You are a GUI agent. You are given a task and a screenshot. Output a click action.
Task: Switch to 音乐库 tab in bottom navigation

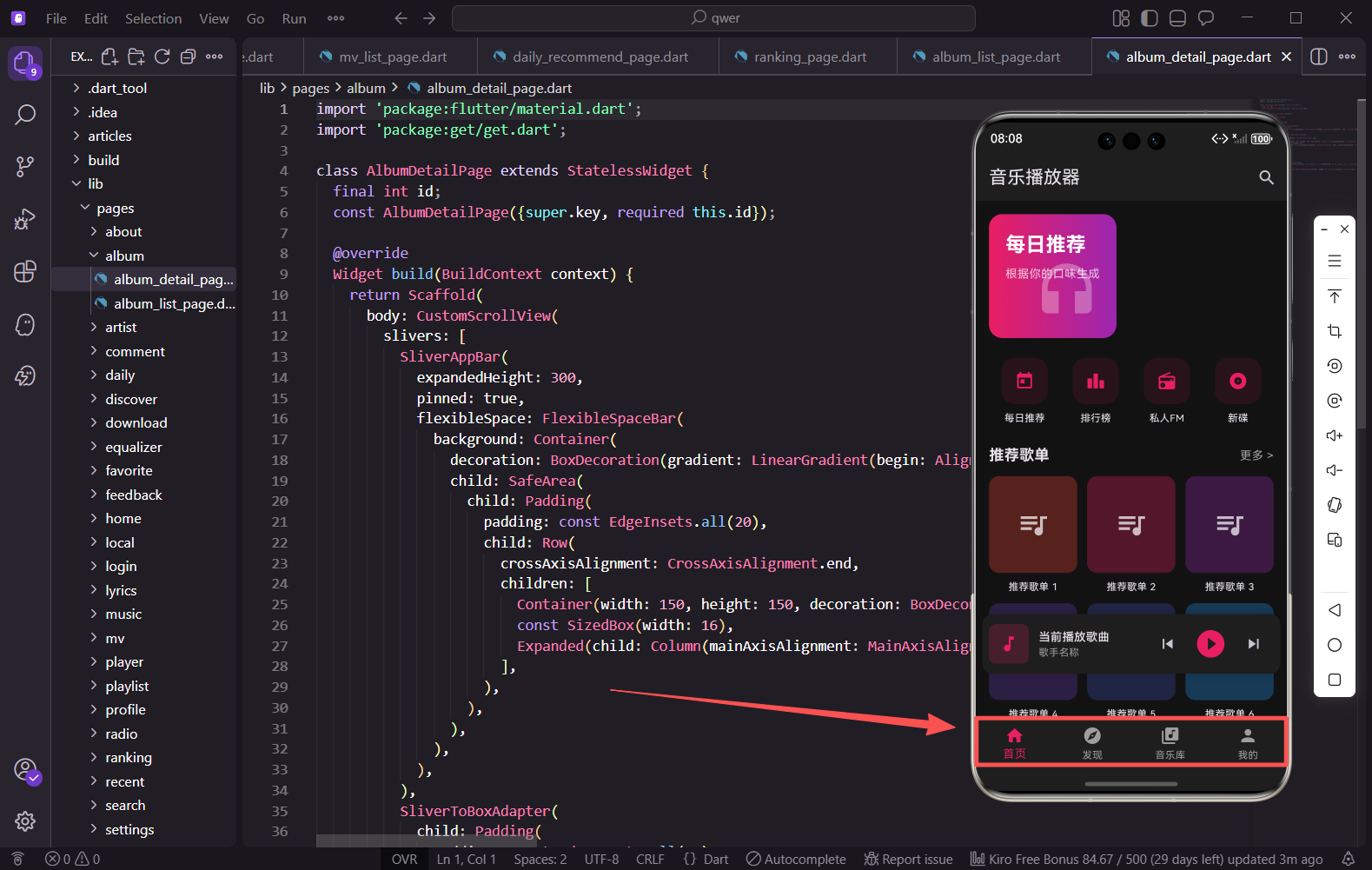[1170, 743]
